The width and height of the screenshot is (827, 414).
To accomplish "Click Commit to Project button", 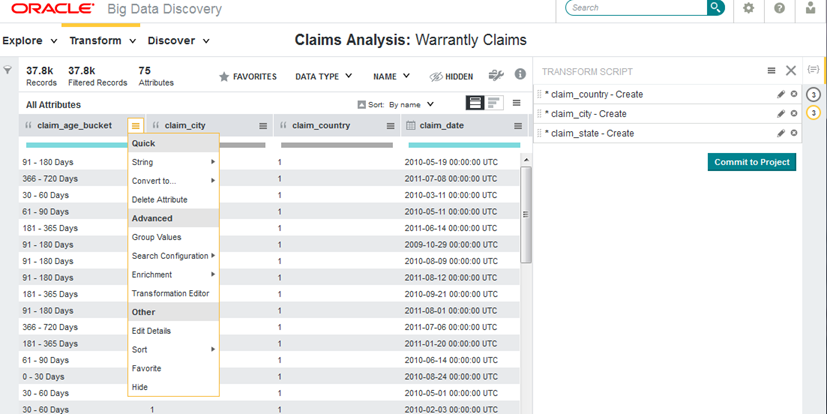I will tap(752, 162).
